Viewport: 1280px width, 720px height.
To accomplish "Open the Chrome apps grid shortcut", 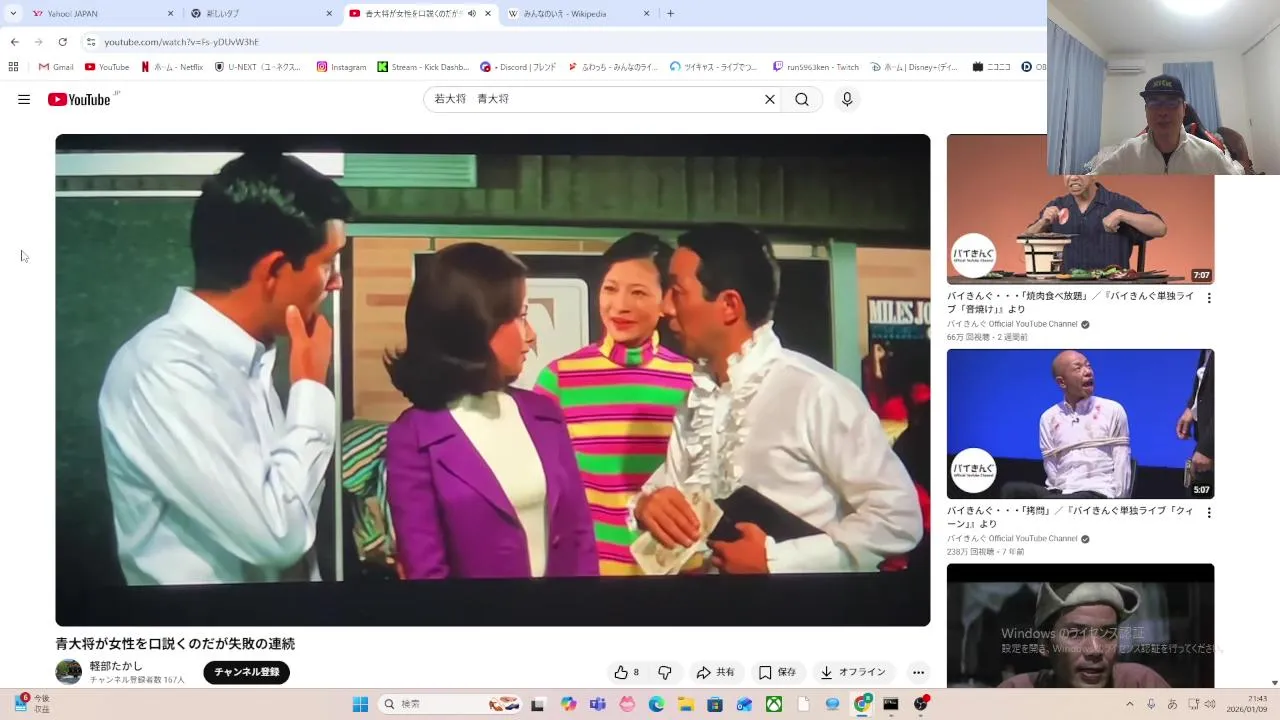I will pyautogui.click(x=13, y=67).
